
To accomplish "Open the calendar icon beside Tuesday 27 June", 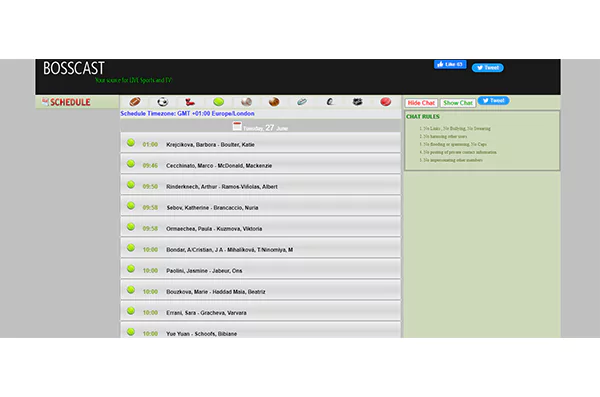I will tap(237, 126).
